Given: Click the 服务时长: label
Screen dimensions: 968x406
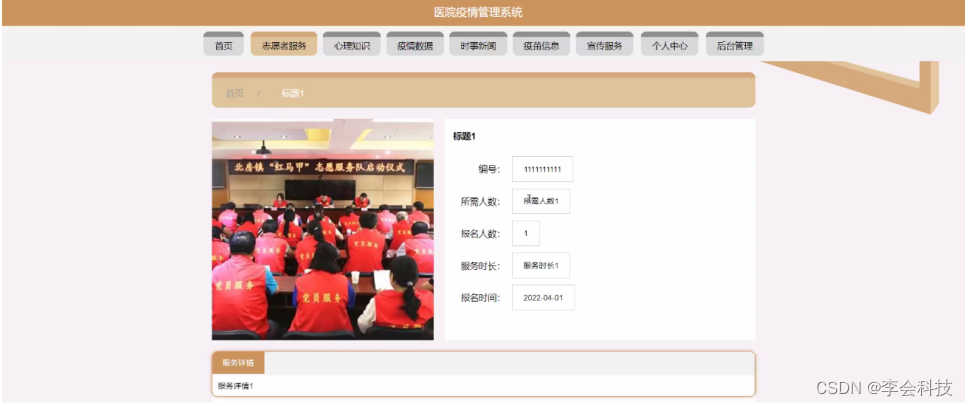Looking at the screenshot, I should tap(480, 265).
